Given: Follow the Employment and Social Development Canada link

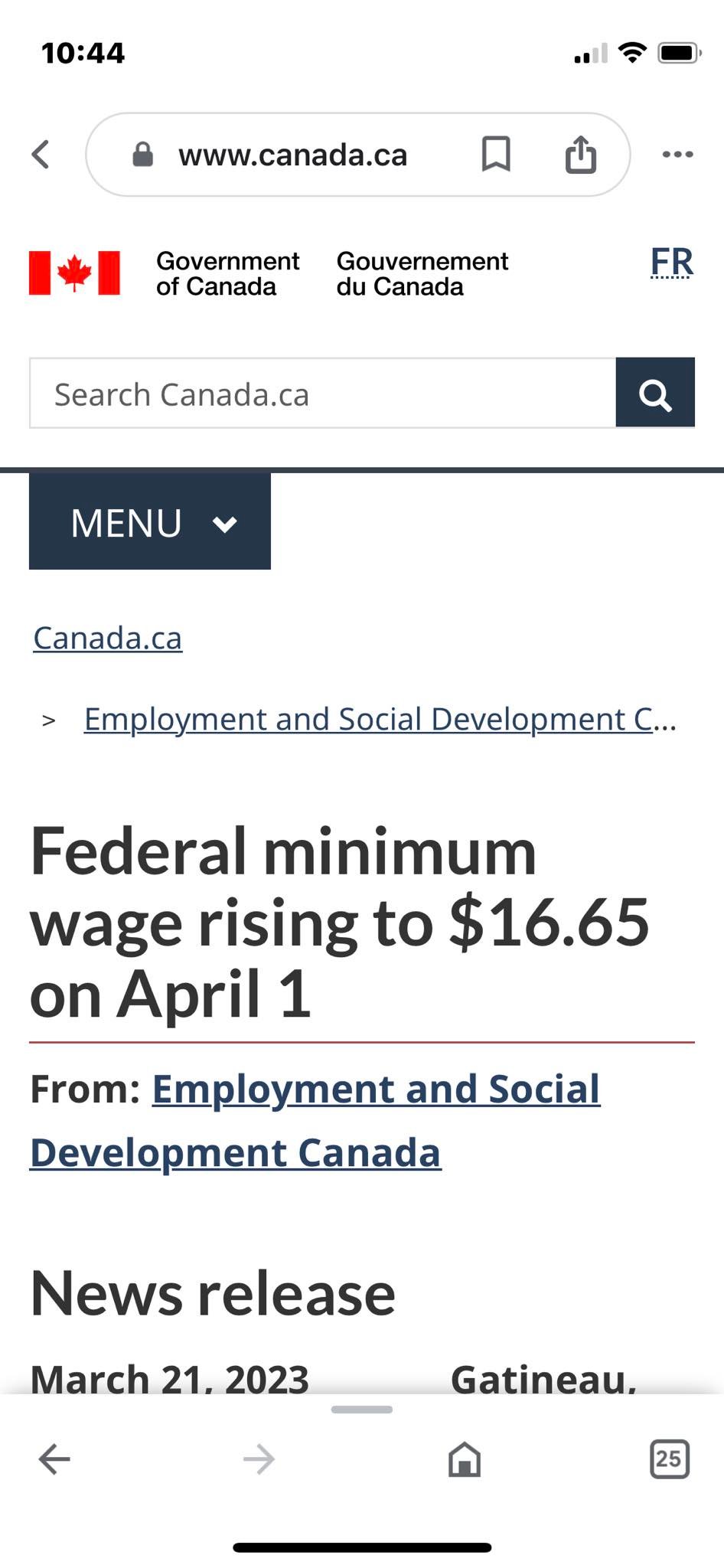Looking at the screenshot, I should 315,1121.
